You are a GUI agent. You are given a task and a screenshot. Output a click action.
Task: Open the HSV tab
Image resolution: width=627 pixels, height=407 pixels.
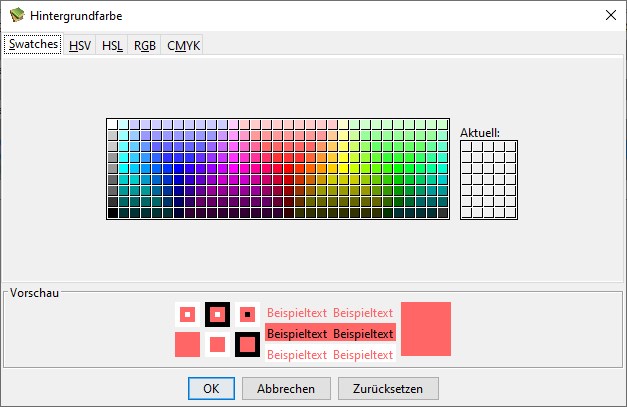pos(80,45)
